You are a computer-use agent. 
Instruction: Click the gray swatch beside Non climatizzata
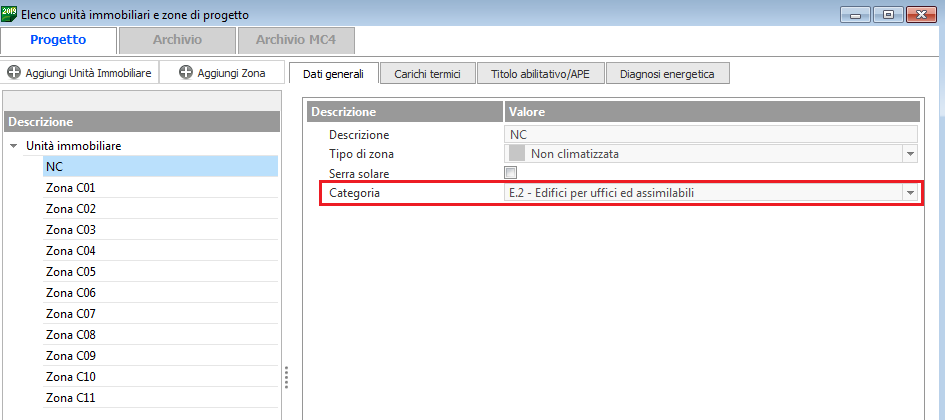[x=517, y=154]
